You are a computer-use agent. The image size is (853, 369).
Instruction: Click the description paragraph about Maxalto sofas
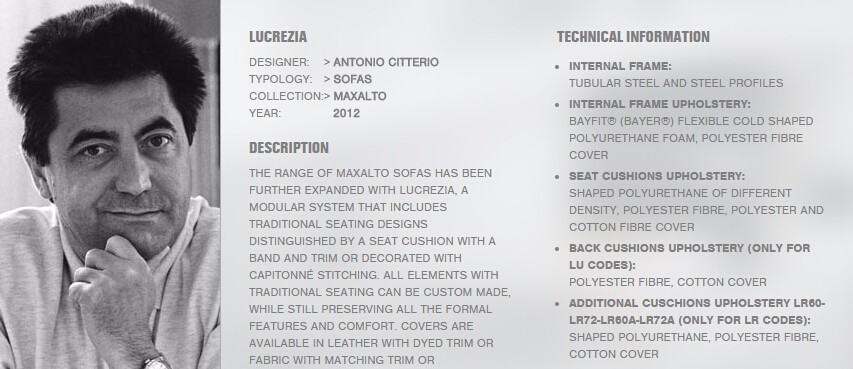(x=380, y=267)
